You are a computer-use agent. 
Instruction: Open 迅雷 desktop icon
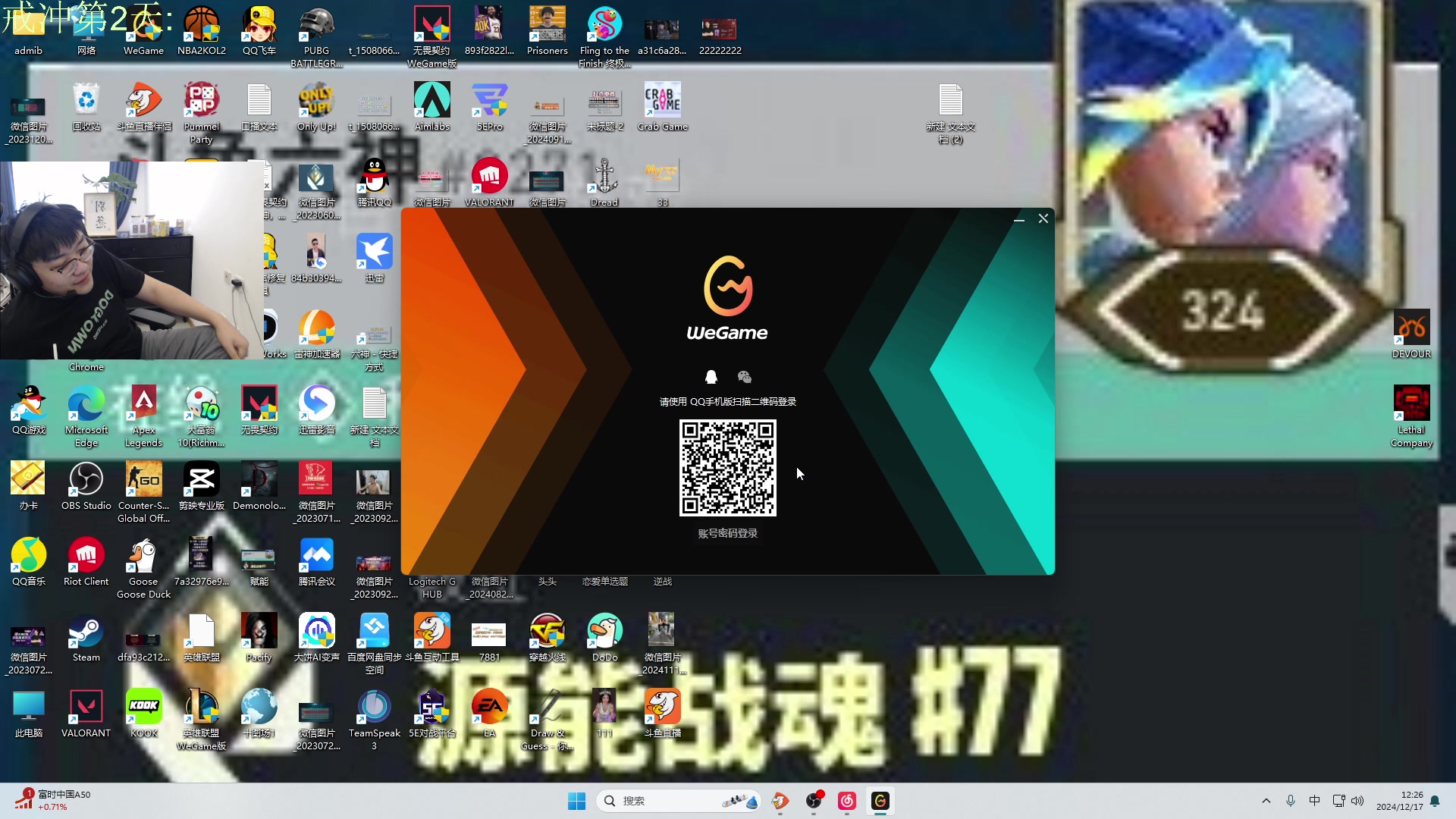click(375, 259)
